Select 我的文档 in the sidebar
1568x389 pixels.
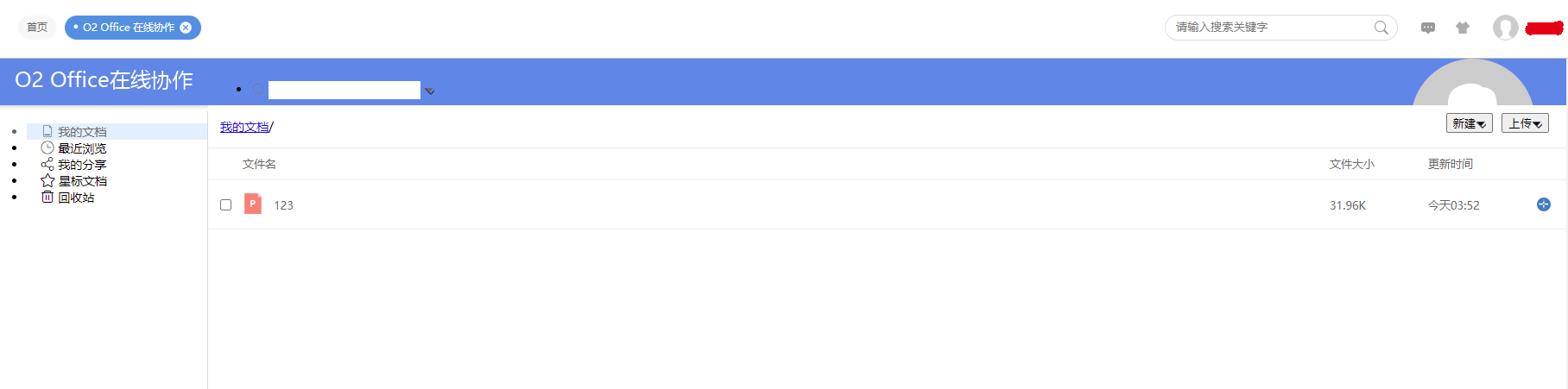click(82, 132)
